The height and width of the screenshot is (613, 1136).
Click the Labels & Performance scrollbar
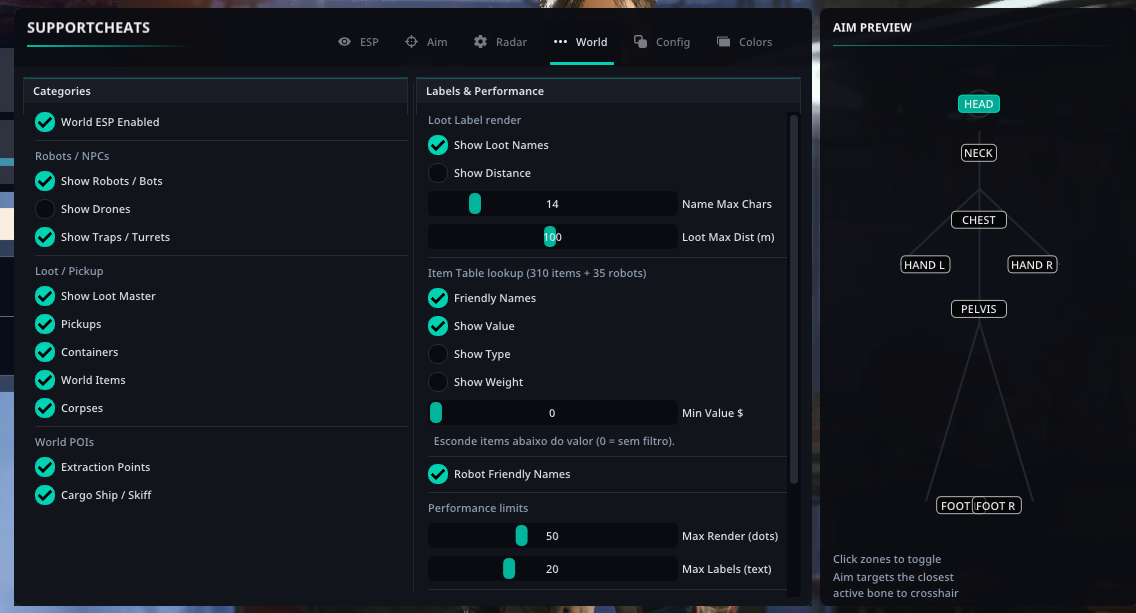tap(793, 299)
